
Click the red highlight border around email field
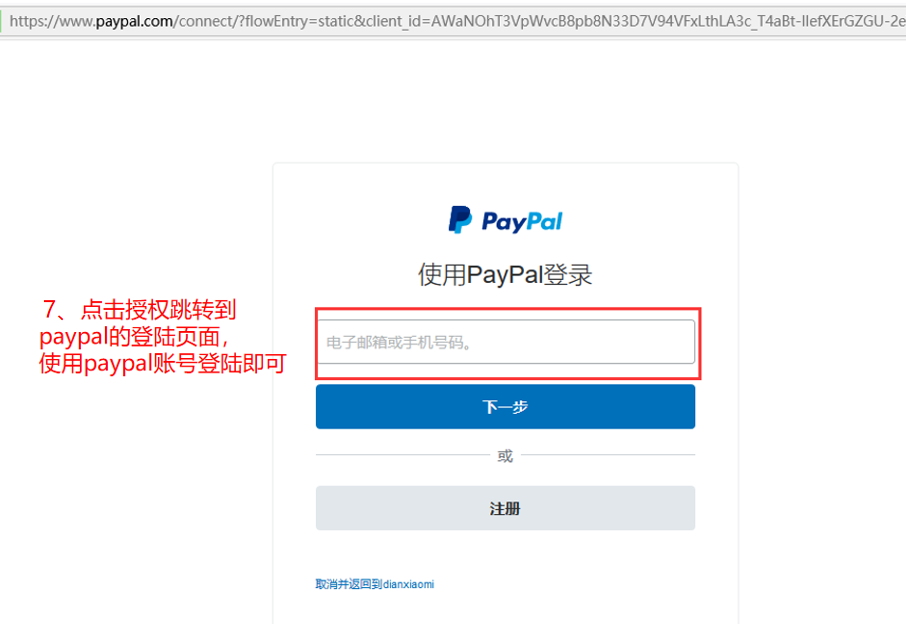(x=508, y=309)
